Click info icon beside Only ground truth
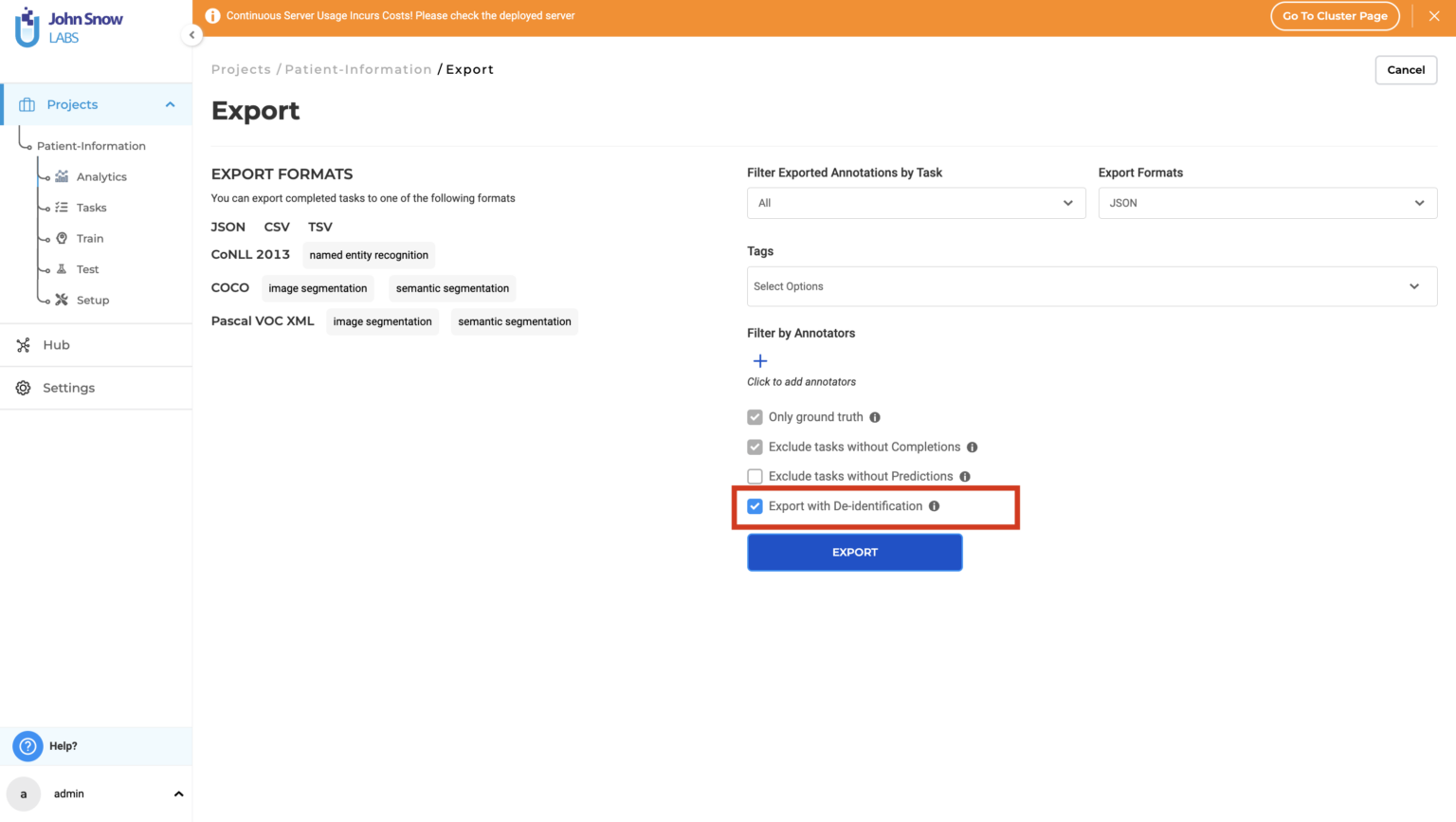1456x822 pixels. pyautogui.click(x=875, y=417)
